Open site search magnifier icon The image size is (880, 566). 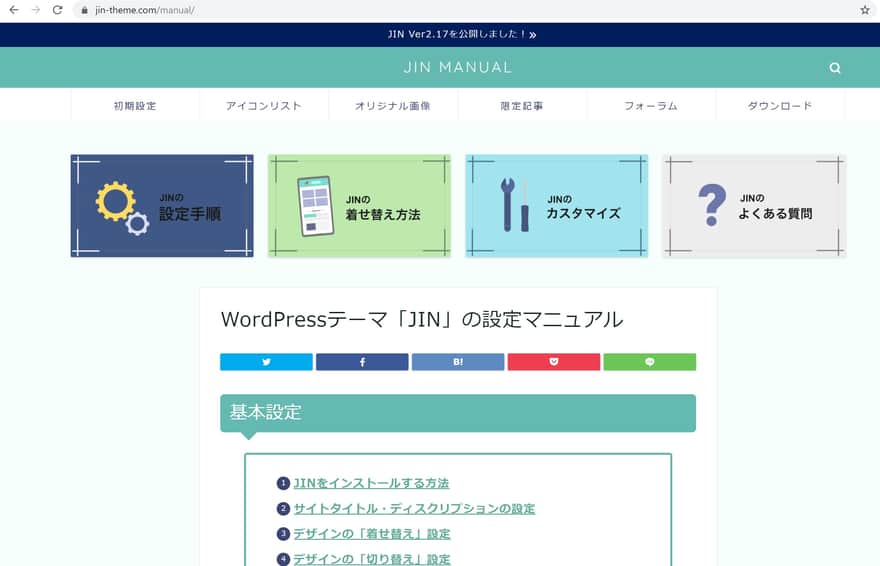tap(835, 68)
